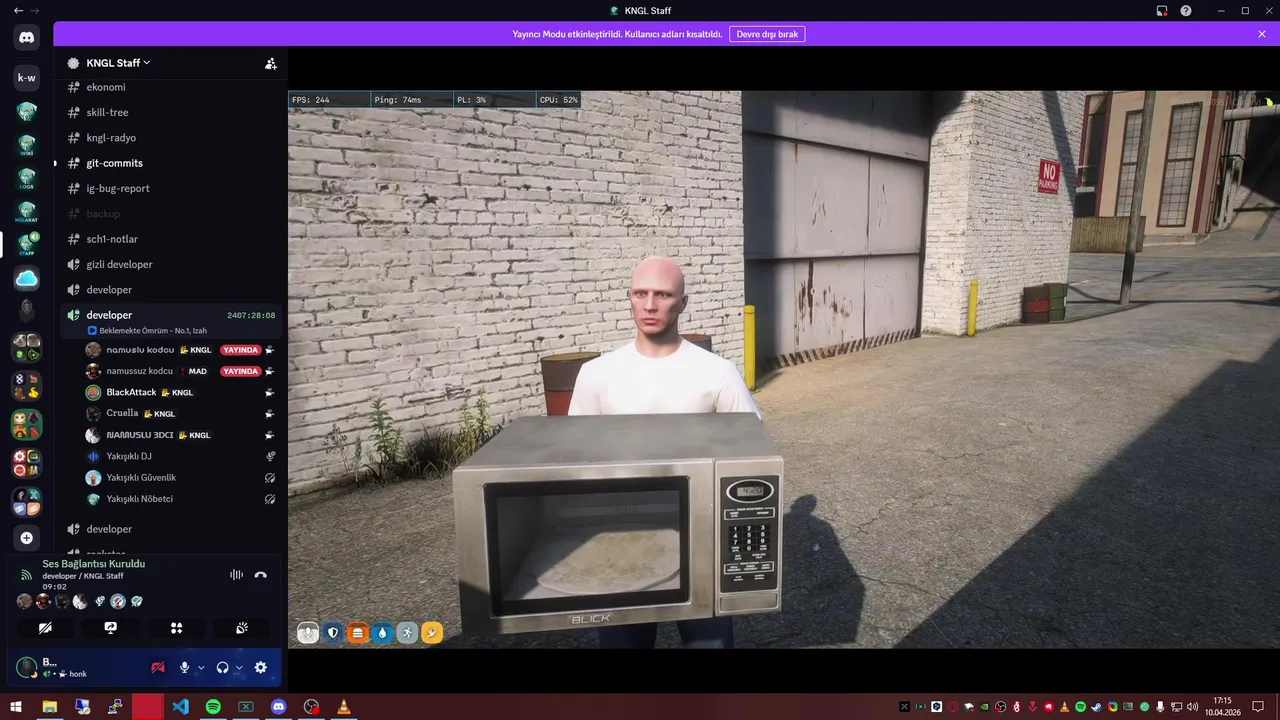Open inbox icon in Discord title bar
The height and width of the screenshot is (720, 1280).
(x=1162, y=10)
